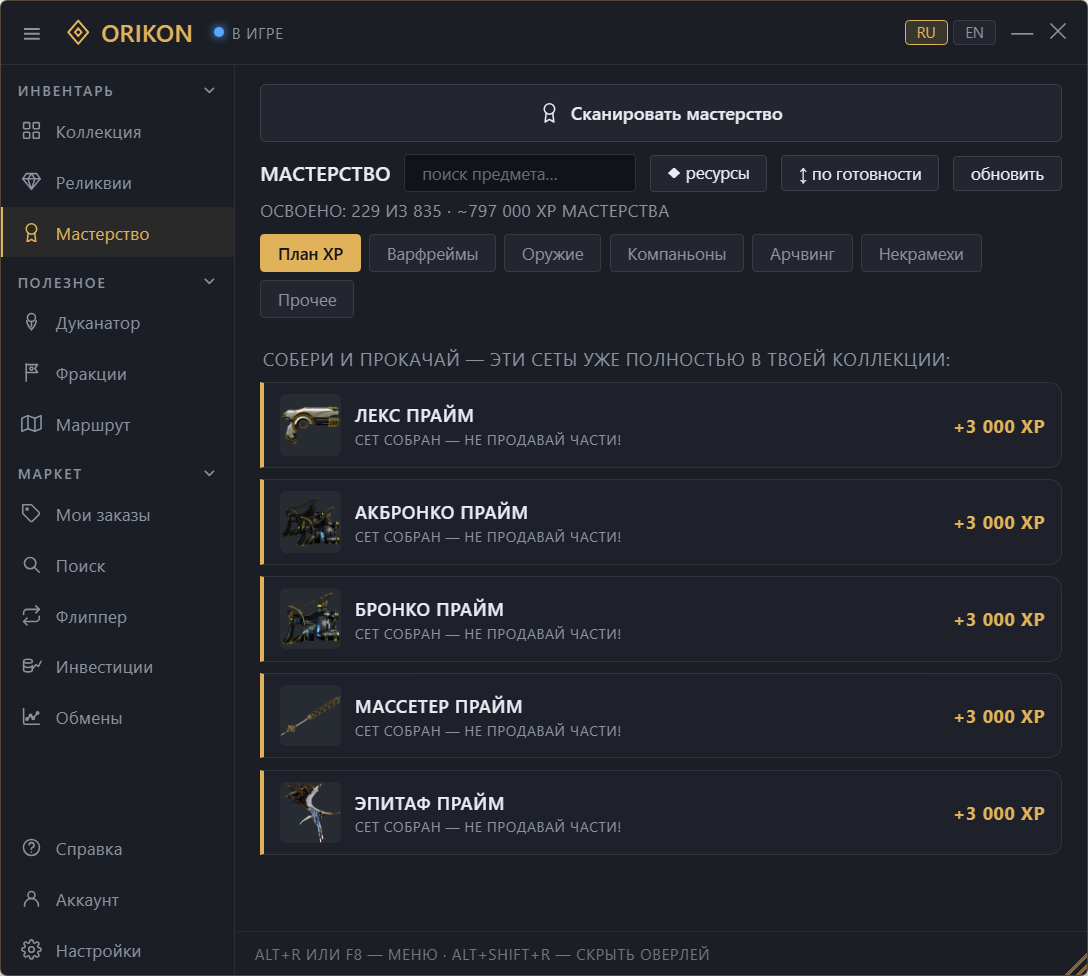This screenshot has width=1088, height=976.
Task: Select the Прочее tab
Action: pyautogui.click(x=307, y=299)
